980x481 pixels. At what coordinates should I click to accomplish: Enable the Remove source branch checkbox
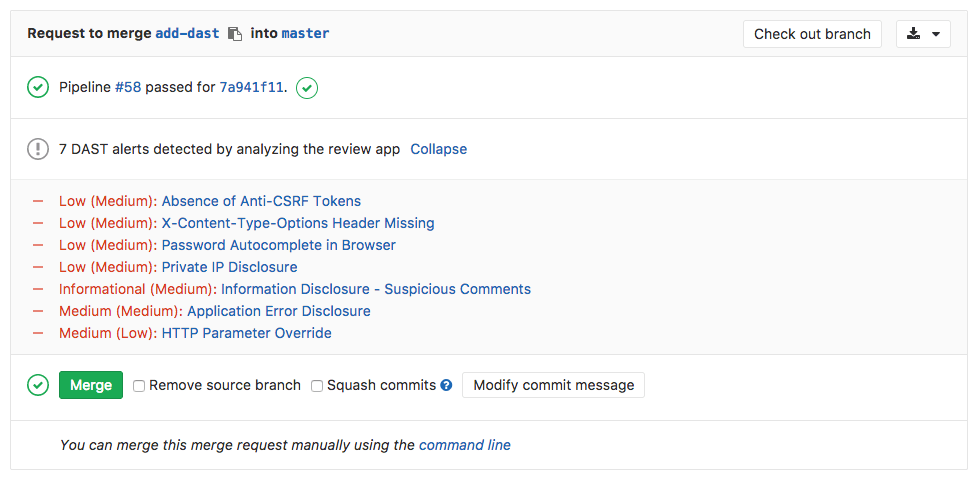pos(140,385)
